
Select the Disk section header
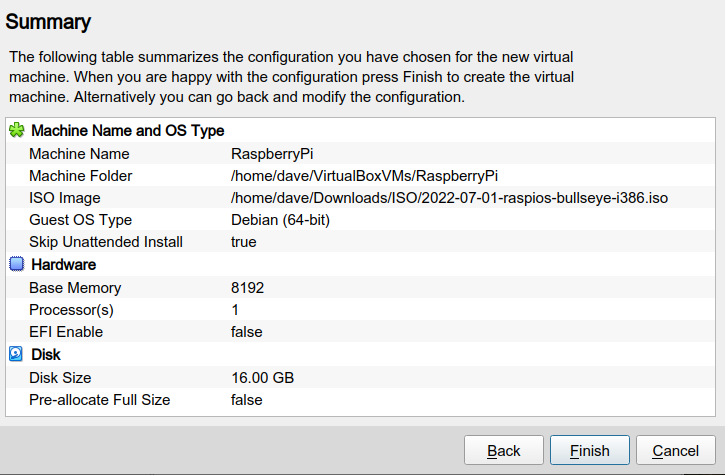[46, 355]
